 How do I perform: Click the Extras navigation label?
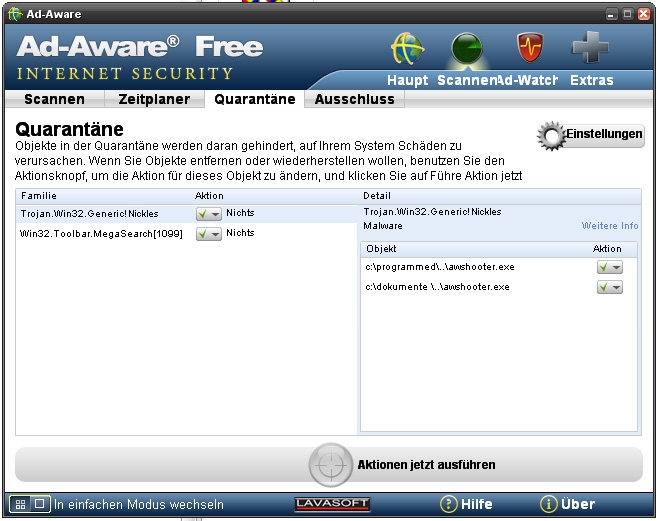pos(591,80)
